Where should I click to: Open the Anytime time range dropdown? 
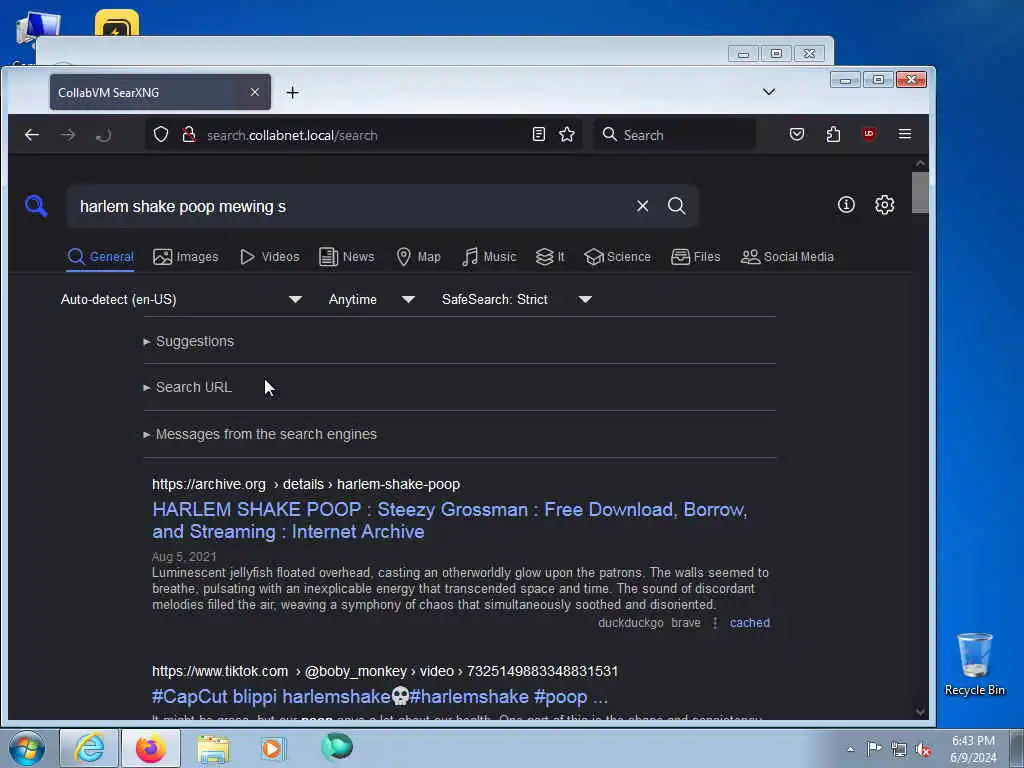click(372, 299)
